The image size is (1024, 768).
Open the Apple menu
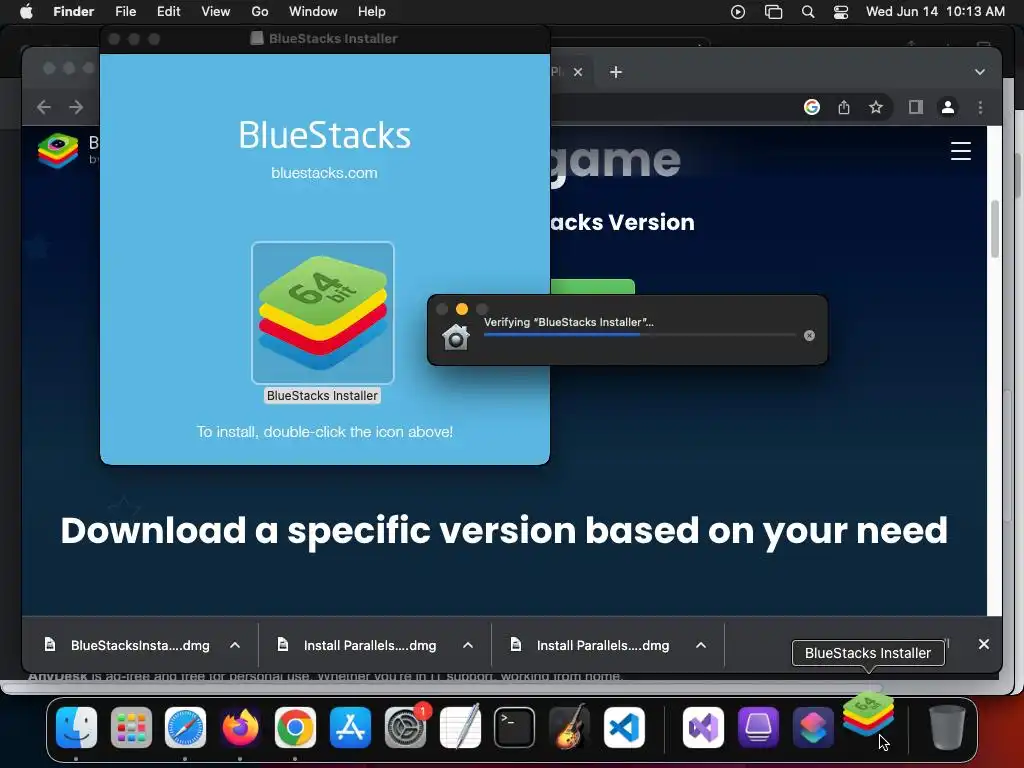click(26, 12)
